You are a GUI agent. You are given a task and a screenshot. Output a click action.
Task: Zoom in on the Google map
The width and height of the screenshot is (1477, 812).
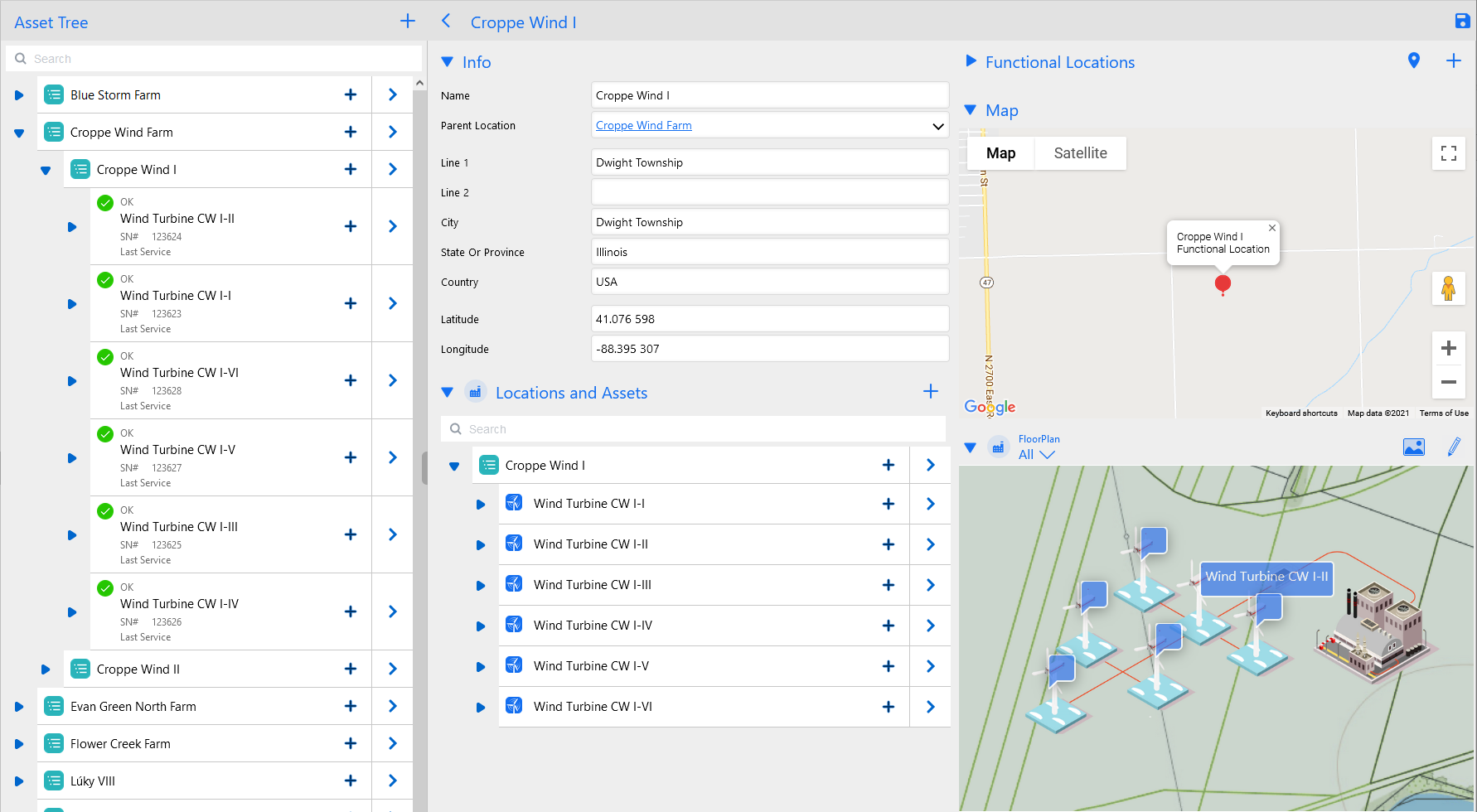(x=1449, y=348)
